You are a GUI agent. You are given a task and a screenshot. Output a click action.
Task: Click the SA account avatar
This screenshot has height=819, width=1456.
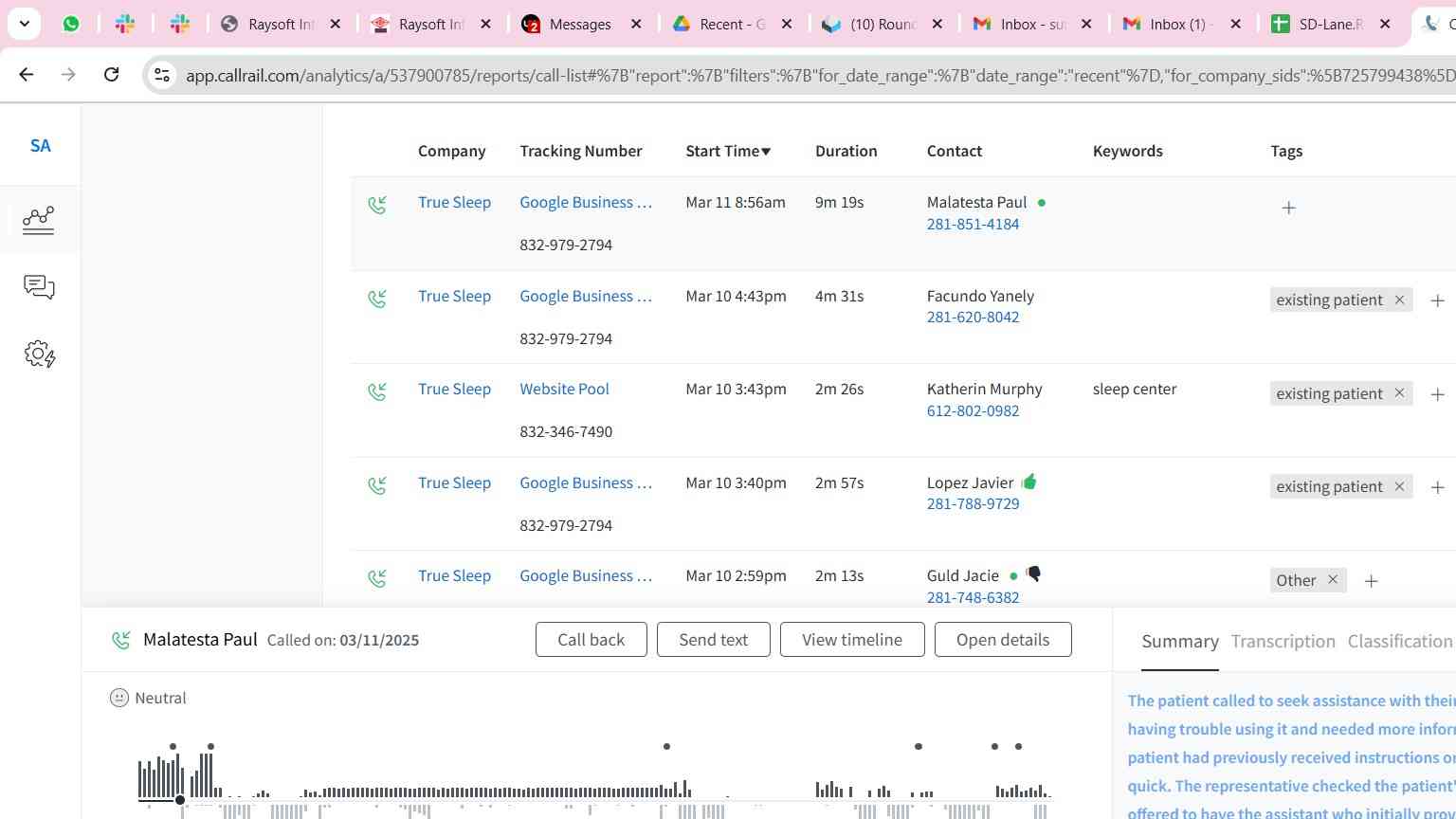pos(40,146)
